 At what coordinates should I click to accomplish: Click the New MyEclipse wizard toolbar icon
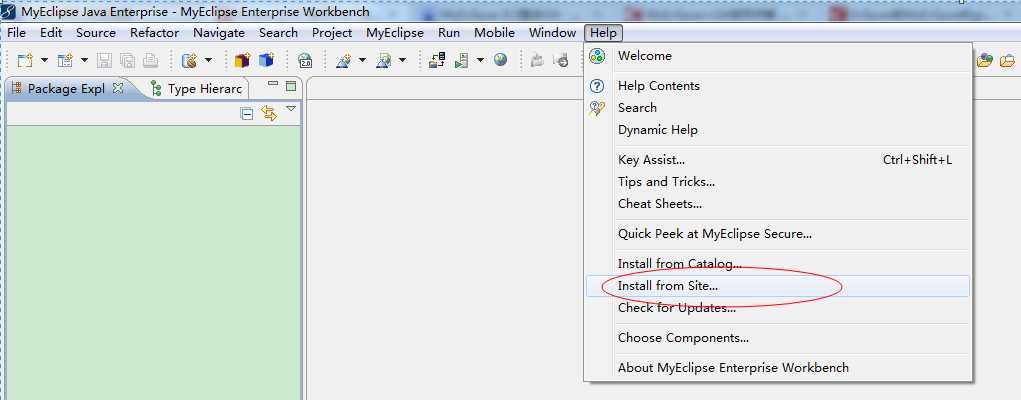pyautogui.click(x=64, y=61)
